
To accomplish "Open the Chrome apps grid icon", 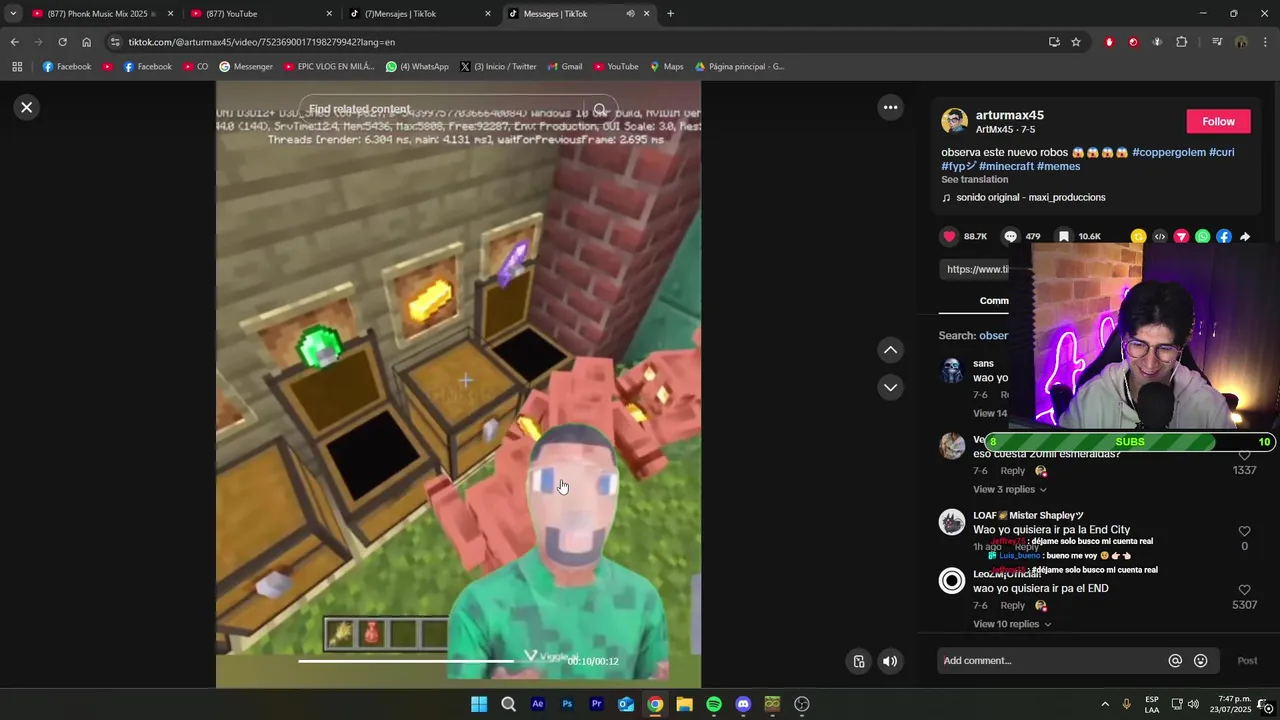I will [17, 67].
